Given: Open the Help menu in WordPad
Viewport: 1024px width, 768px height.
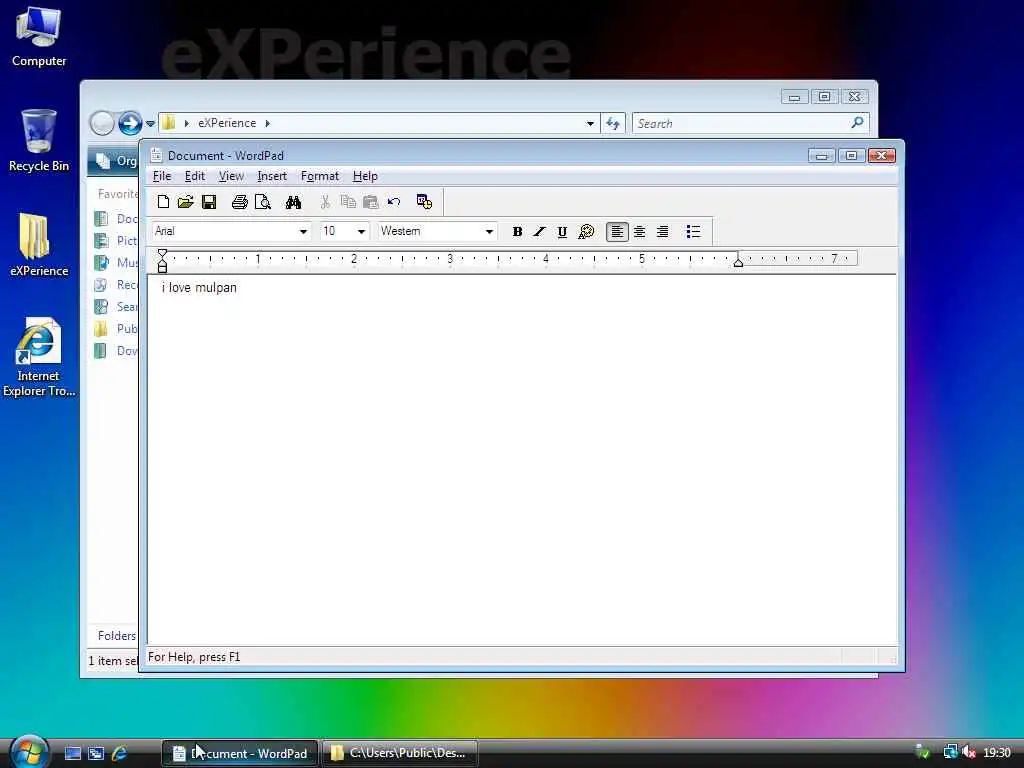Looking at the screenshot, I should coord(365,176).
